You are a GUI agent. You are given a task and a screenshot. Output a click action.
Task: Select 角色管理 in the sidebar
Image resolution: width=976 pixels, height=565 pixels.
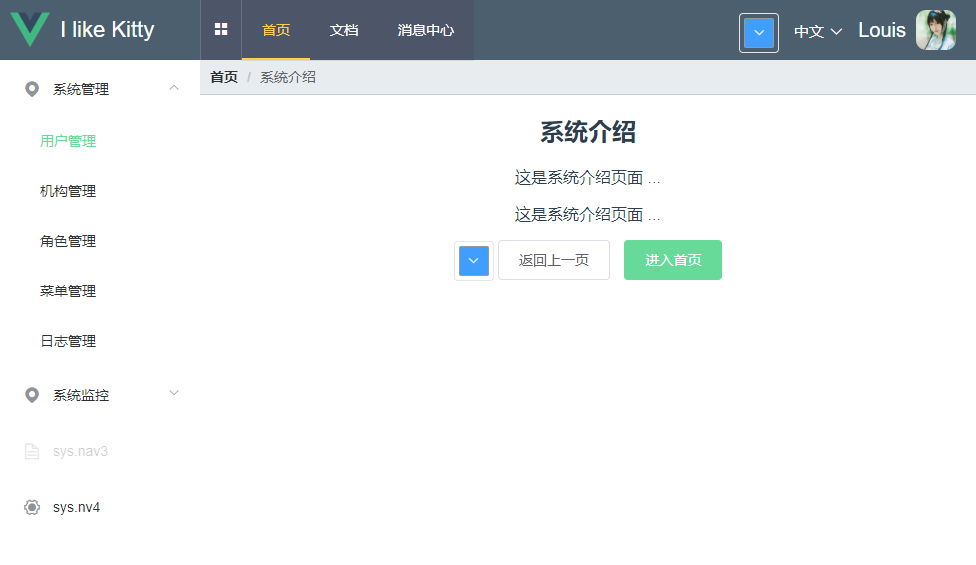68,241
